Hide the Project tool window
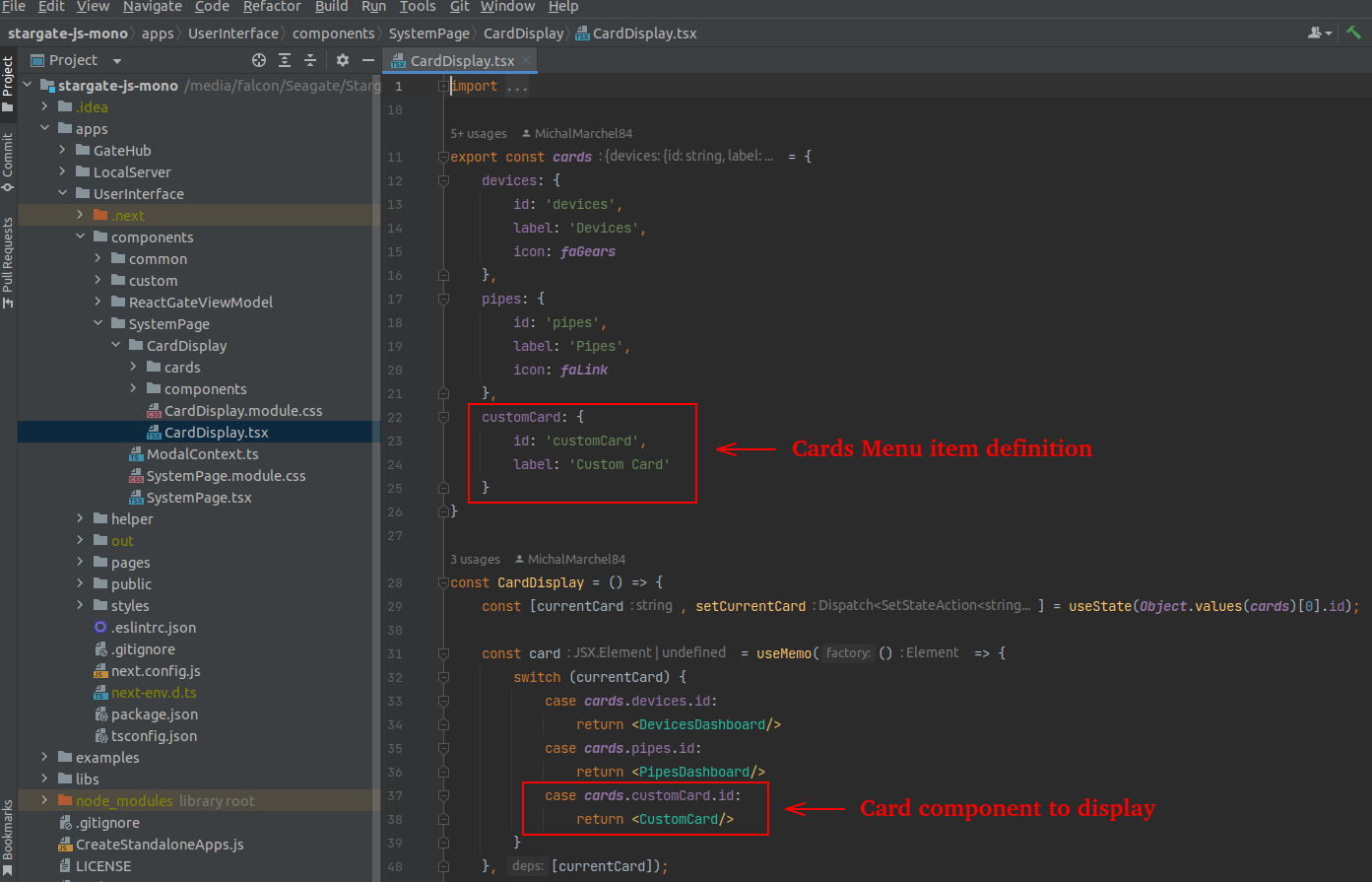The width and height of the screenshot is (1372, 882). [x=367, y=60]
